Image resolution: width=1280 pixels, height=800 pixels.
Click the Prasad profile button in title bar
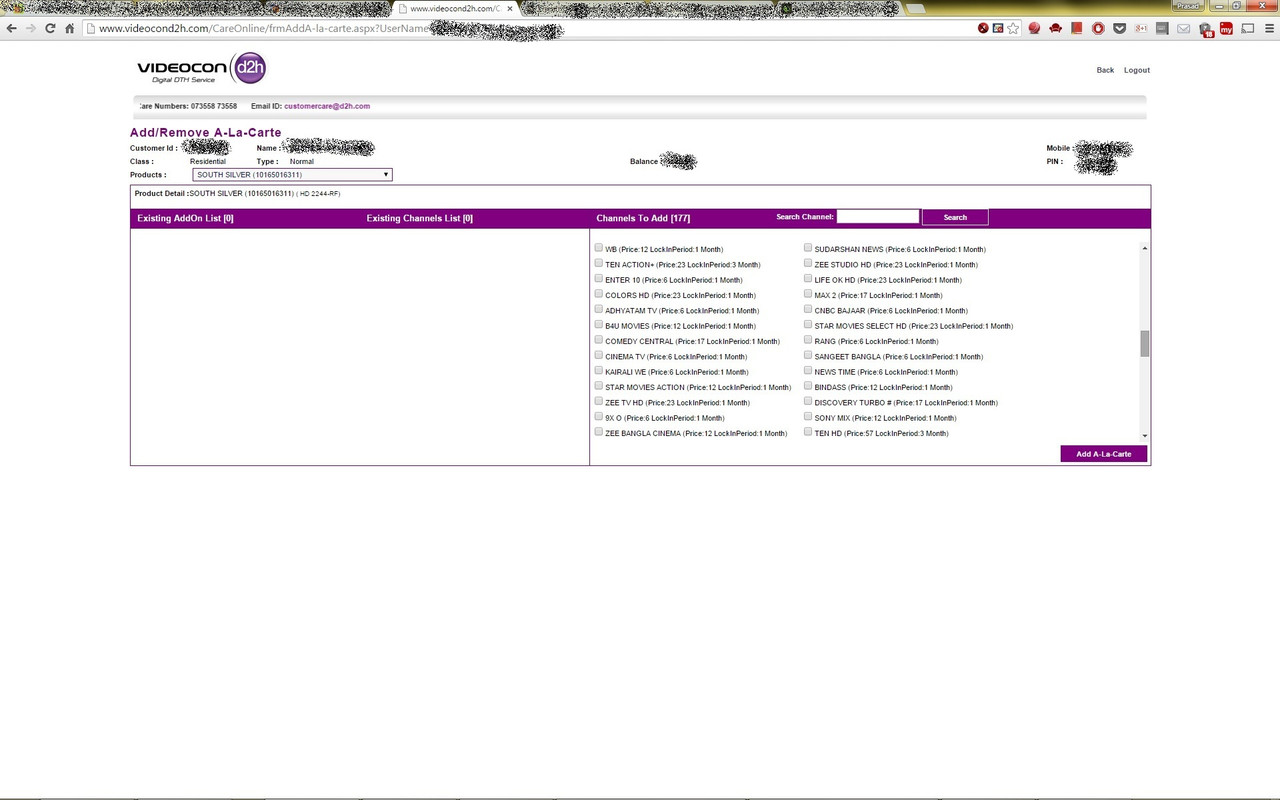pyautogui.click(x=1186, y=6)
